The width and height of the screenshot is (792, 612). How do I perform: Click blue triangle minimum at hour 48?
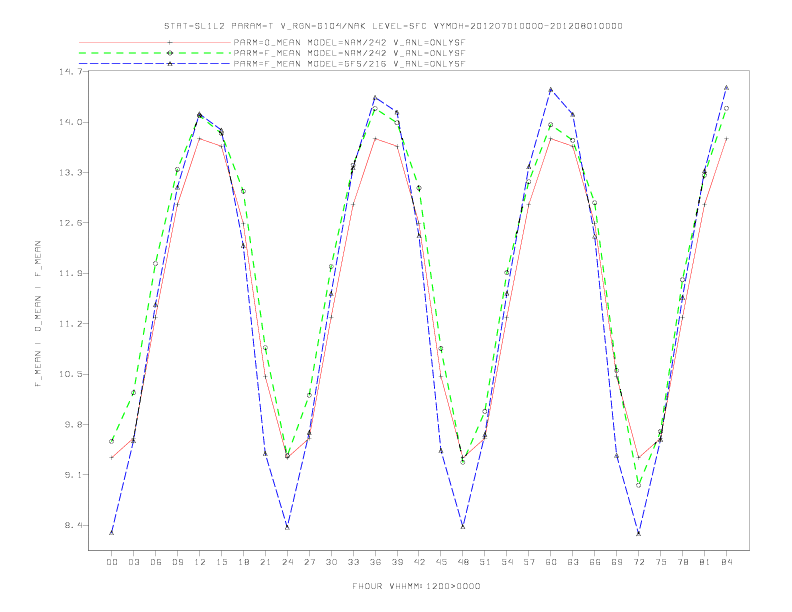coord(463,527)
